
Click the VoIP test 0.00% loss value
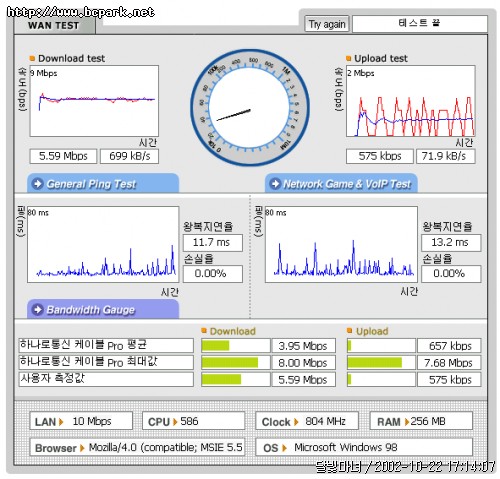coord(451,274)
